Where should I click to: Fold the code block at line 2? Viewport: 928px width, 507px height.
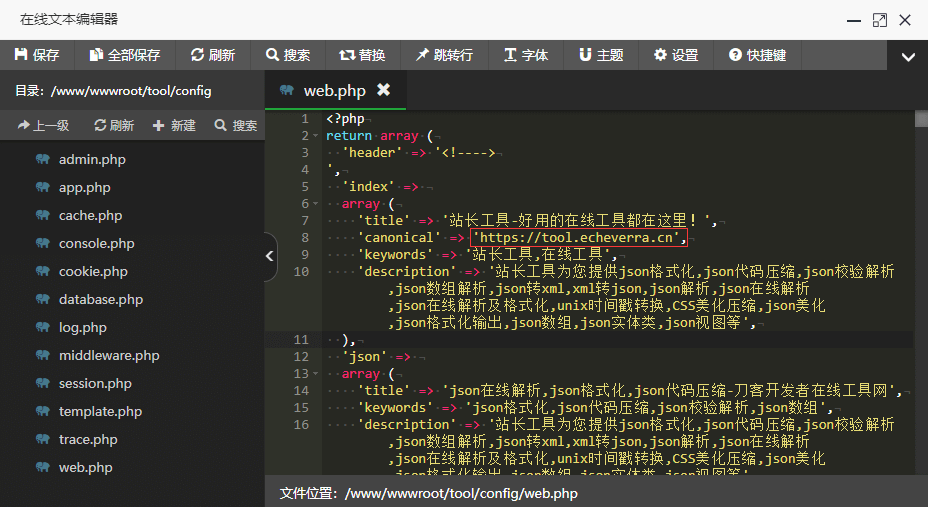[x=316, y=136]
